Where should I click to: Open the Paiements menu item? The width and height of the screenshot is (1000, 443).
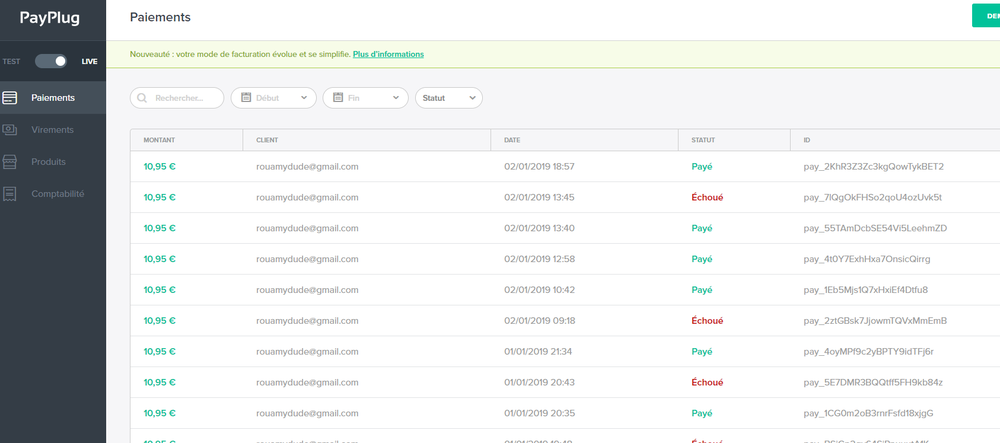click(53, 98)
